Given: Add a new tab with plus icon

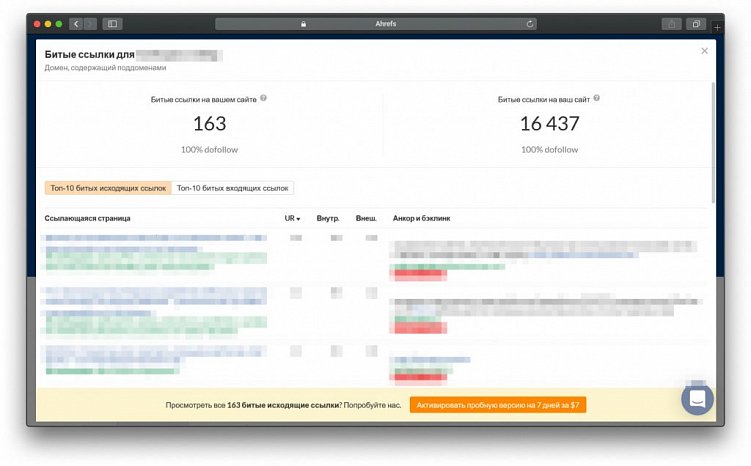Looking at the screenshot, I should [x=717, y=28].
